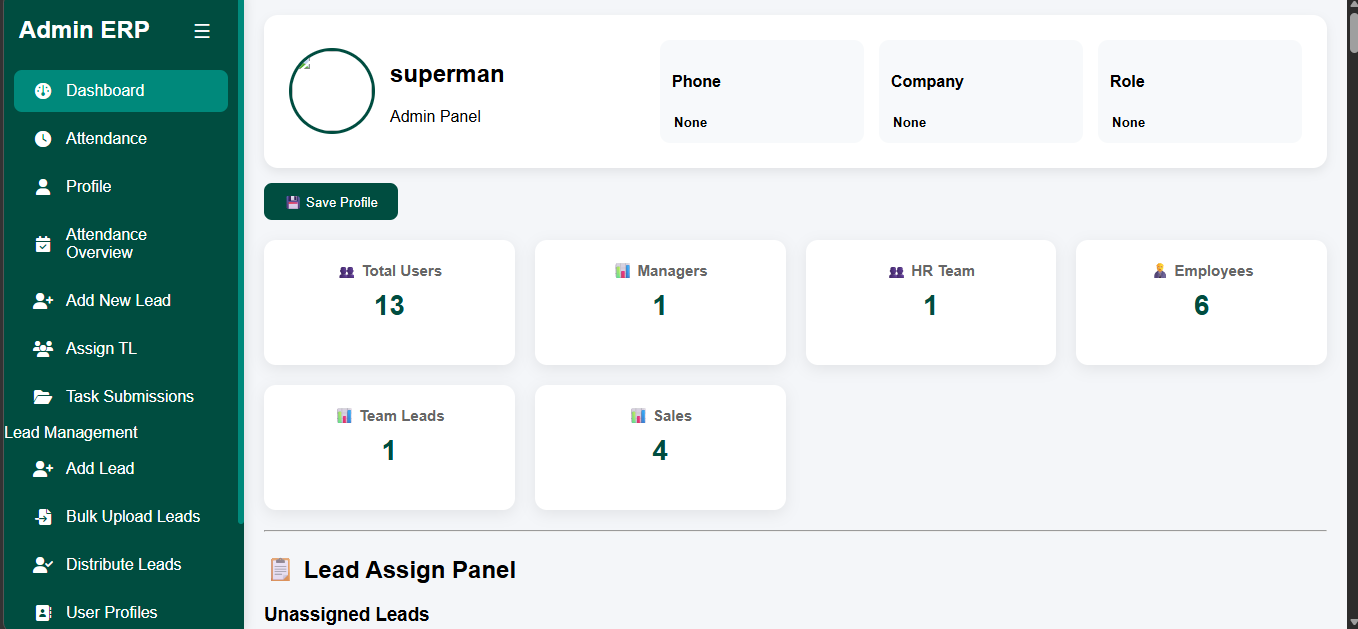Click the superman profile avatar circle
The height and width of the screenshot is (629, 1358).
332,91
